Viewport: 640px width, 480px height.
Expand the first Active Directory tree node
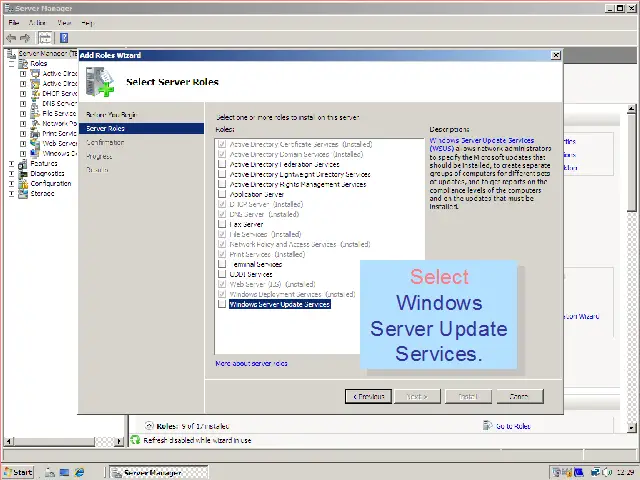[x=23, y=73]
